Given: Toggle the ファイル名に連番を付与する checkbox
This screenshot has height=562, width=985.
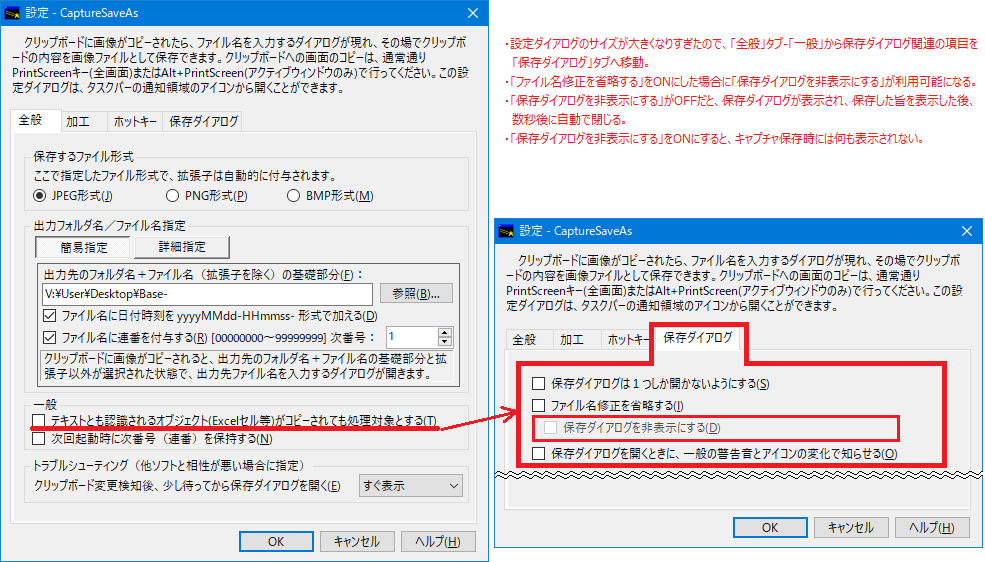Looking at the screenshot, I should pos(50,338).
